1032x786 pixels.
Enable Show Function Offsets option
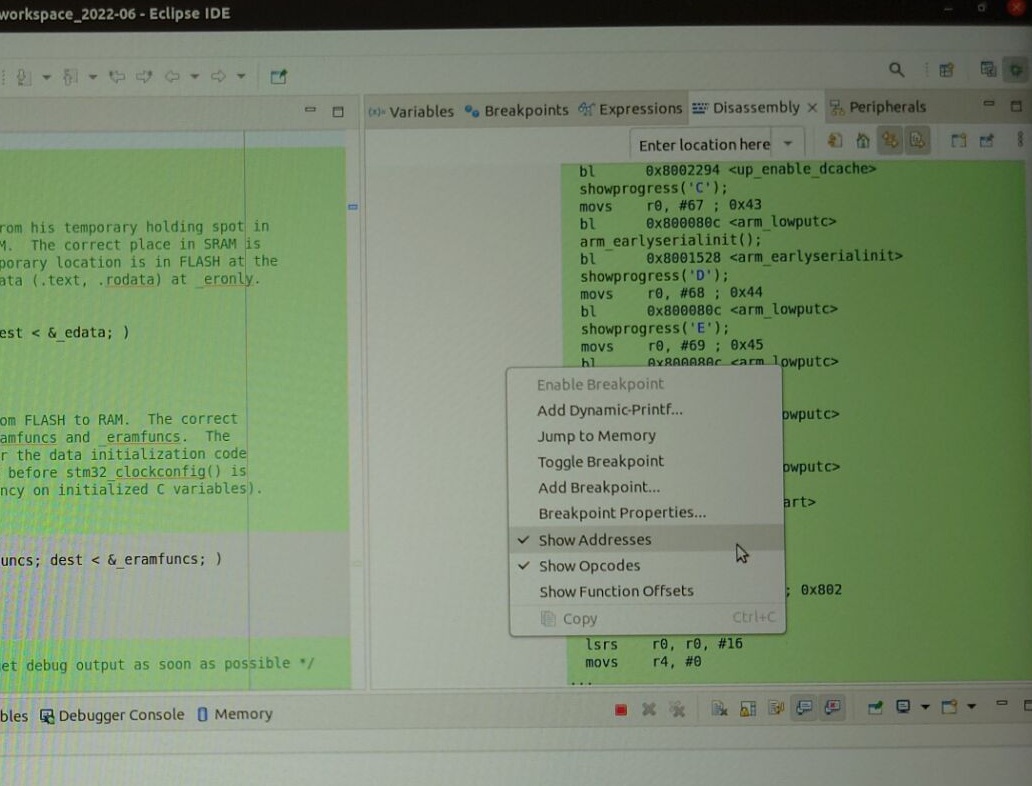[x=615, y=591]
